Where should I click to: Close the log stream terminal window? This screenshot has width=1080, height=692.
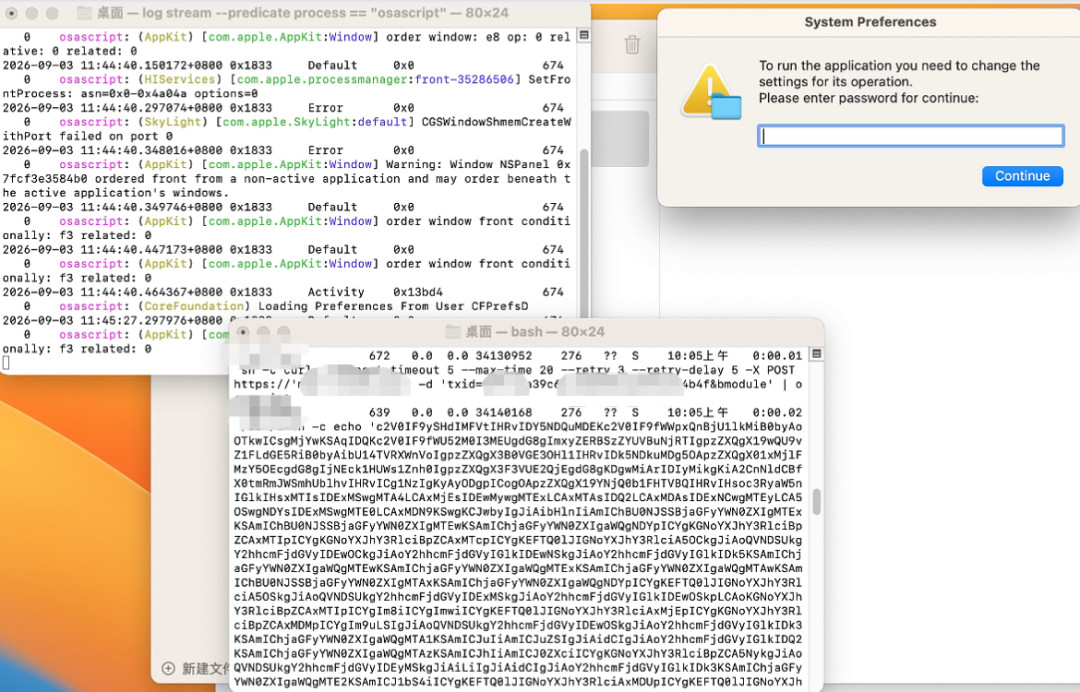pos(12,13)
